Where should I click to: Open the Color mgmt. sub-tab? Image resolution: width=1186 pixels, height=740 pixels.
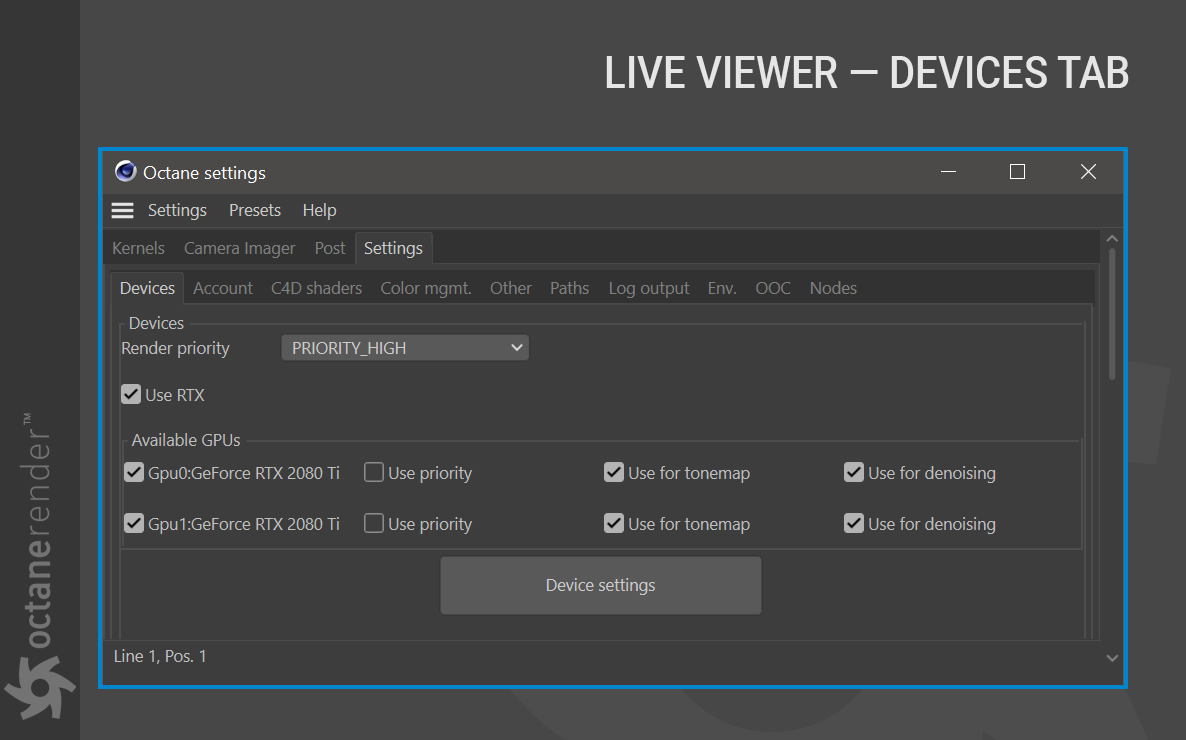point(426,288)
